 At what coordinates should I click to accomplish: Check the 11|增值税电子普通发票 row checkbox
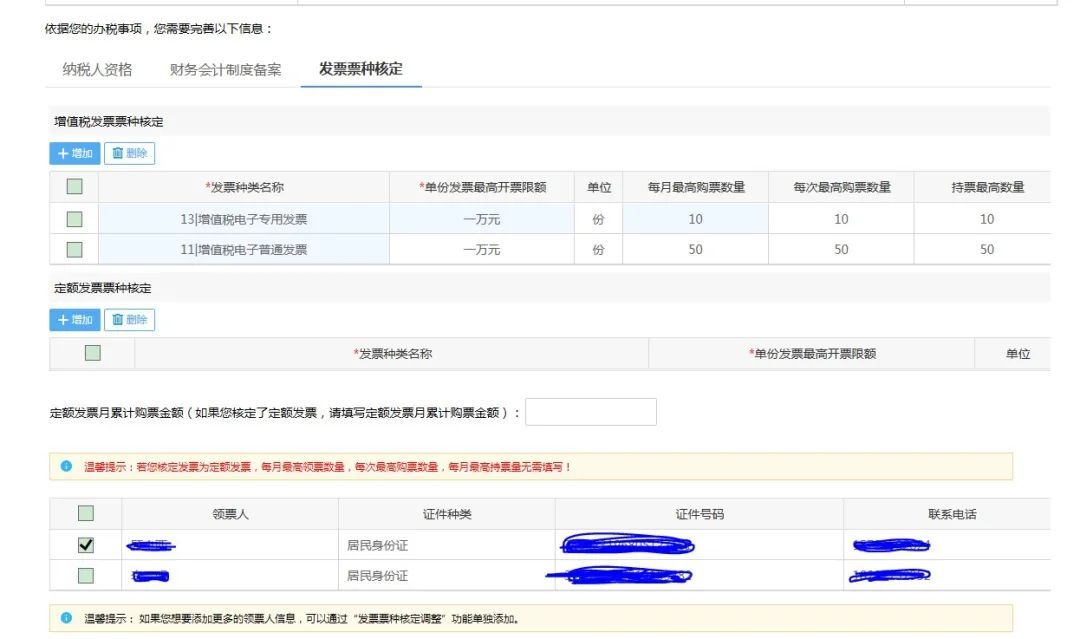74,249
